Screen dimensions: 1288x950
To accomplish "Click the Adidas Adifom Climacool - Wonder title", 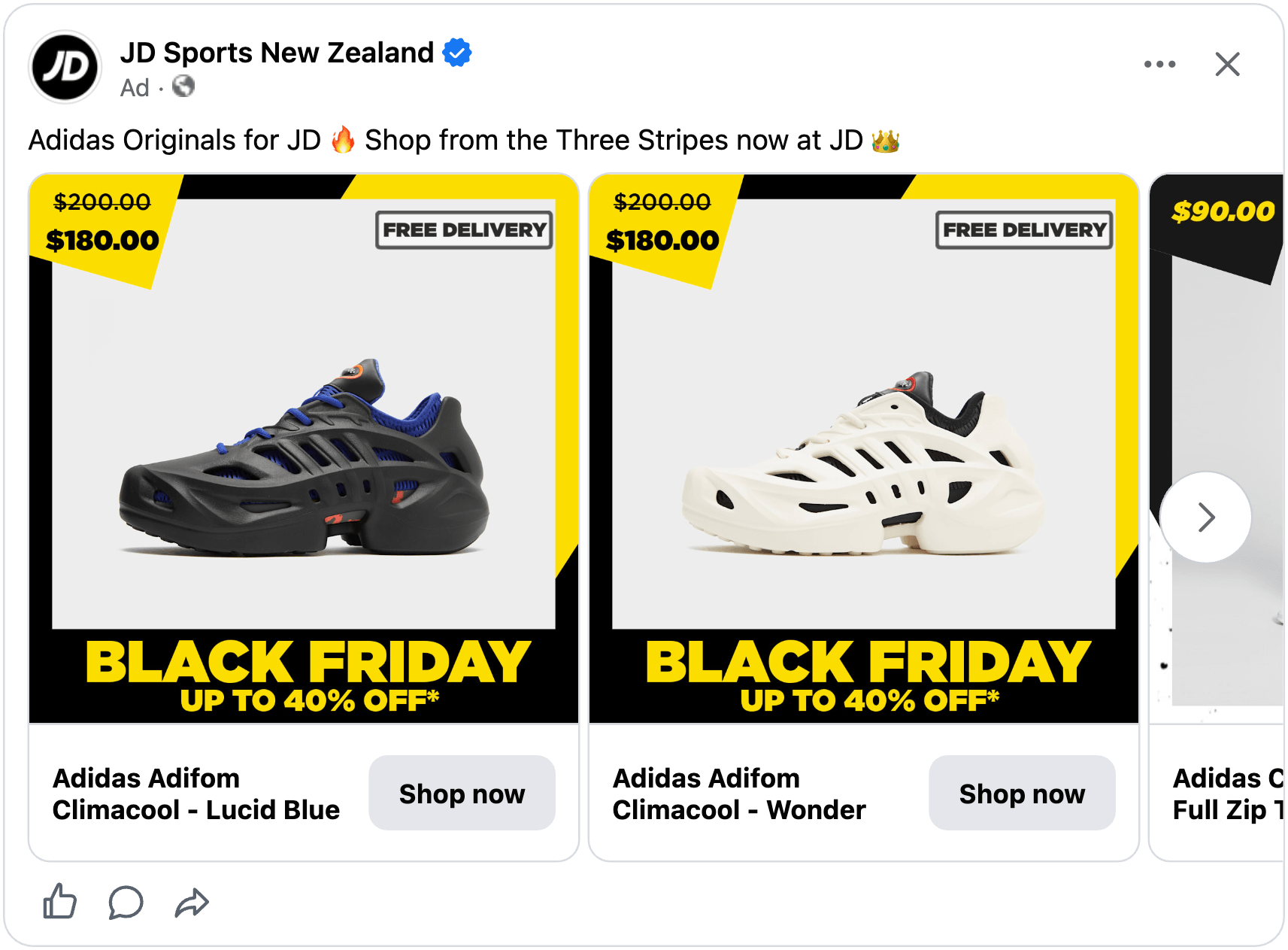I will click(x=739, y=794).
